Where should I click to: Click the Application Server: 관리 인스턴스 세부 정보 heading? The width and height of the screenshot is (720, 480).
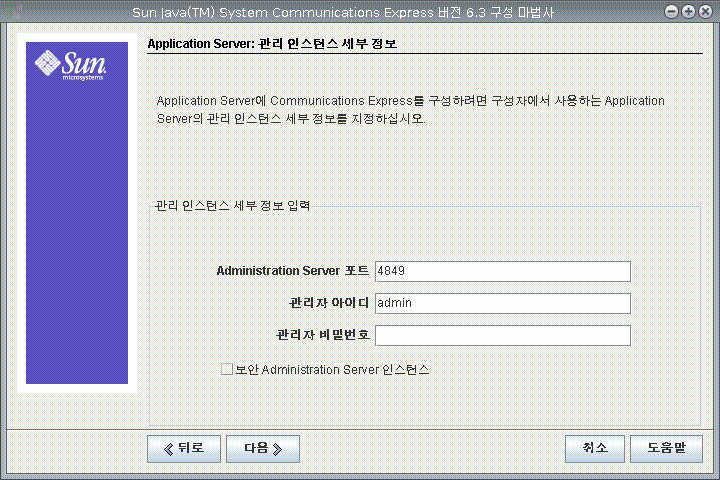pyautogui.click(x=272, y=44)
